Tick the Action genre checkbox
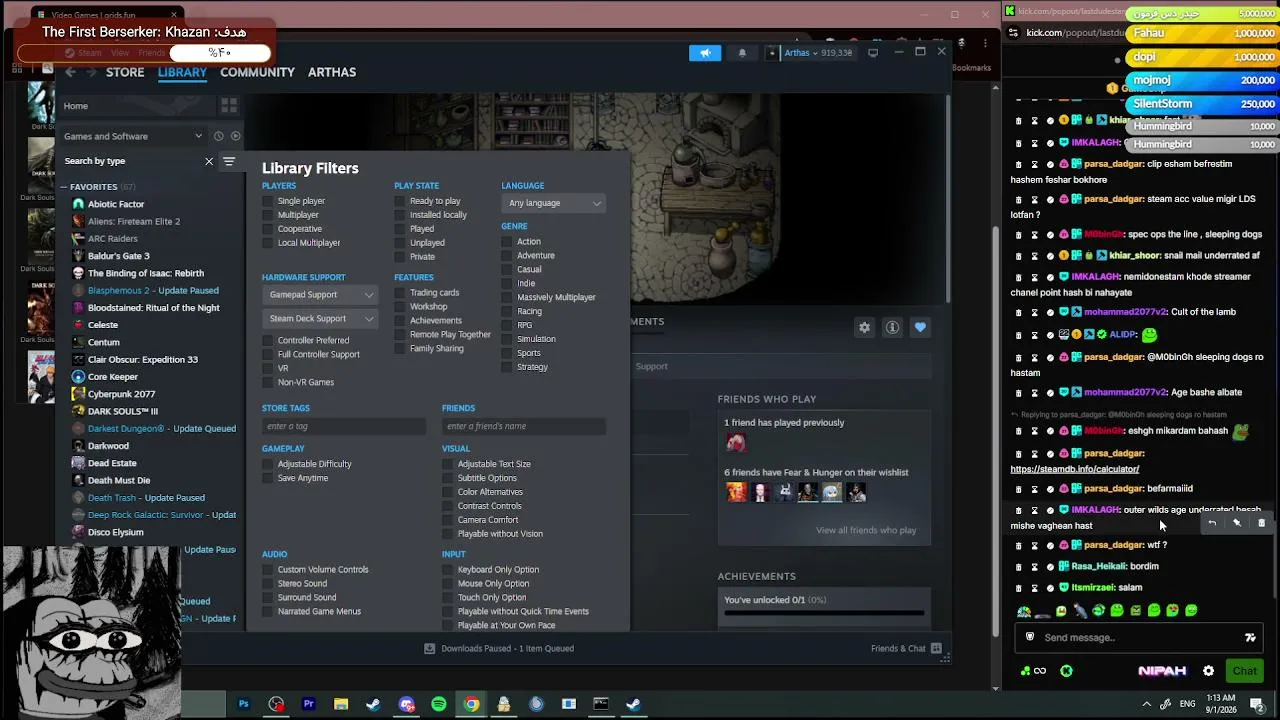The image size is (1280, 720). (x=507, y=241)
